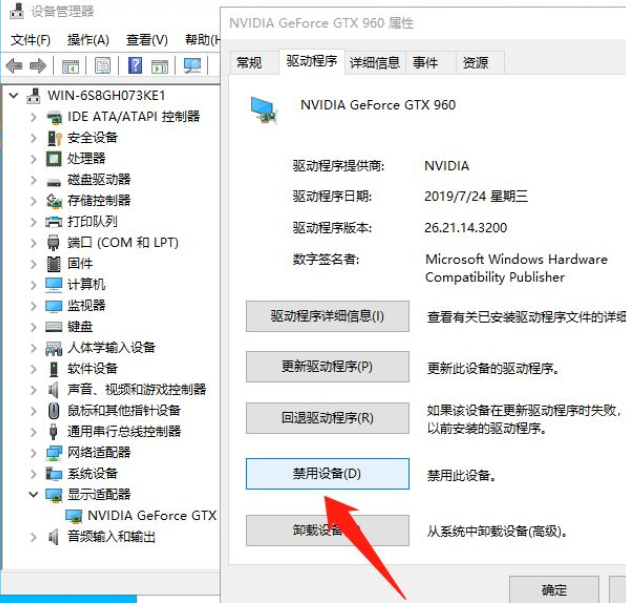Open the 查看(V) menu
The image size is (626, 603).
[x=147, y=40]
